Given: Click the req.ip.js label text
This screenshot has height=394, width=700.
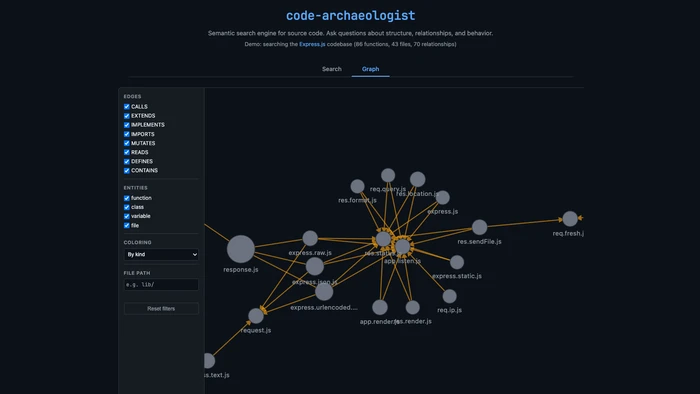Looking at the screenshot, I should tap(450, 310).
